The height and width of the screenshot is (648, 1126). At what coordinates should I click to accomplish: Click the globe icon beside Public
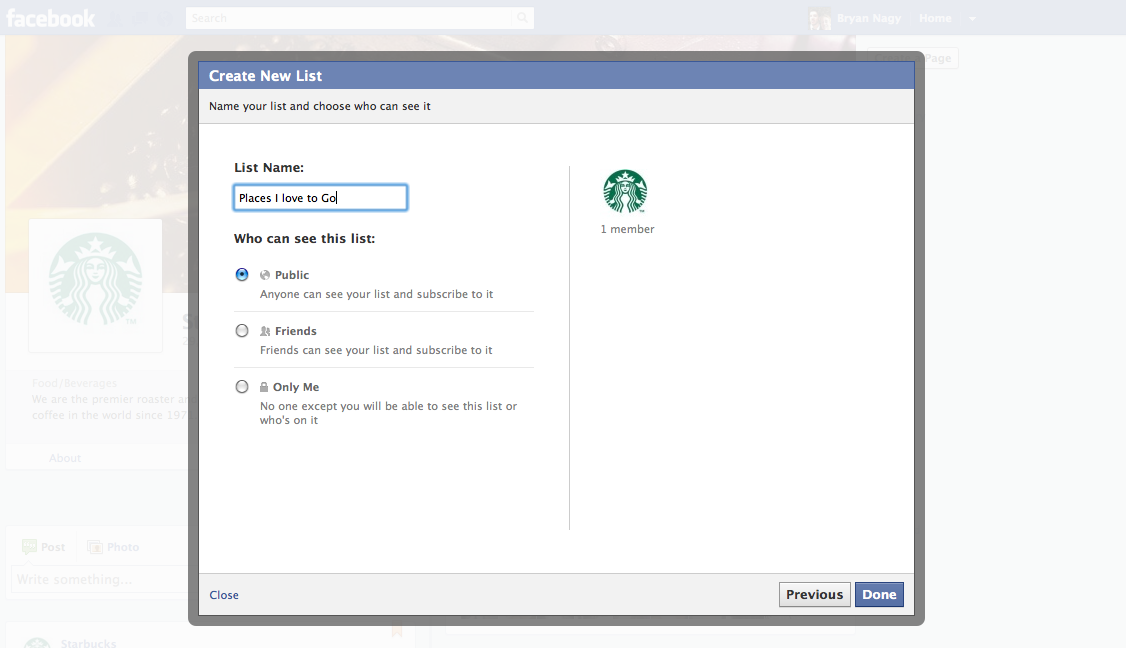(x=265, y=275)
